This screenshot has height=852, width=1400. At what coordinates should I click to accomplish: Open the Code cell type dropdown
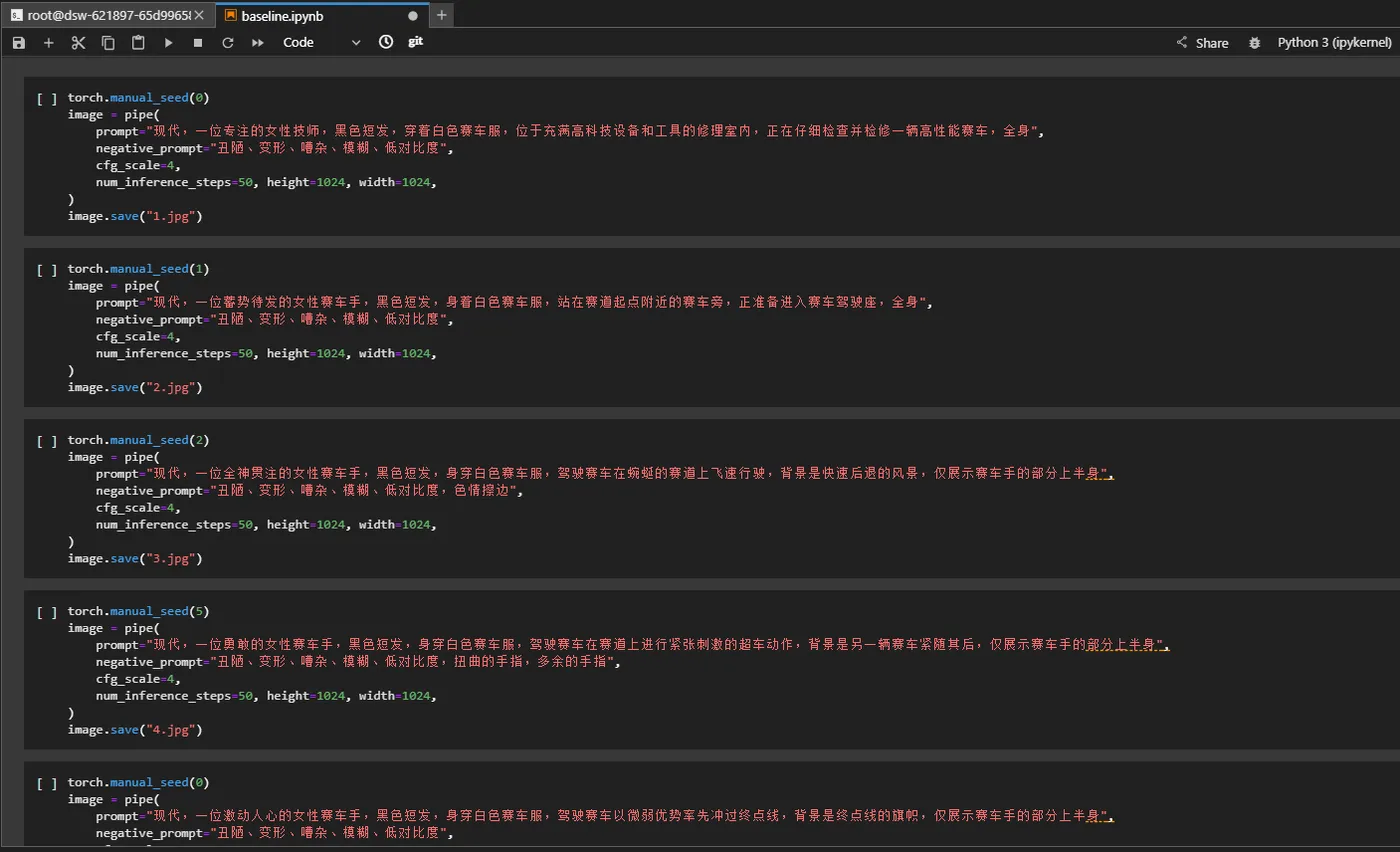(x=322, y=43)
